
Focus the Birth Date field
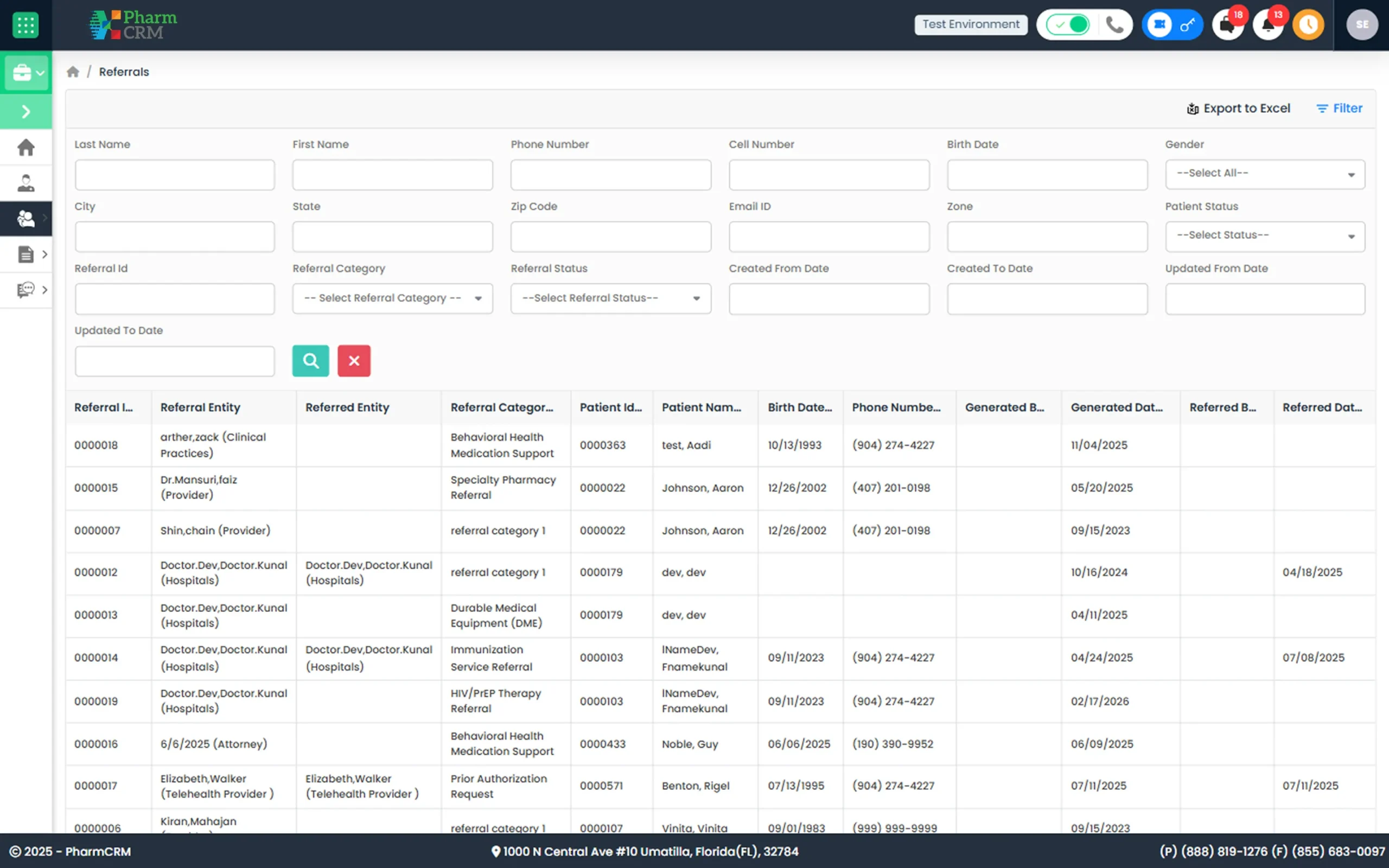1047,175
